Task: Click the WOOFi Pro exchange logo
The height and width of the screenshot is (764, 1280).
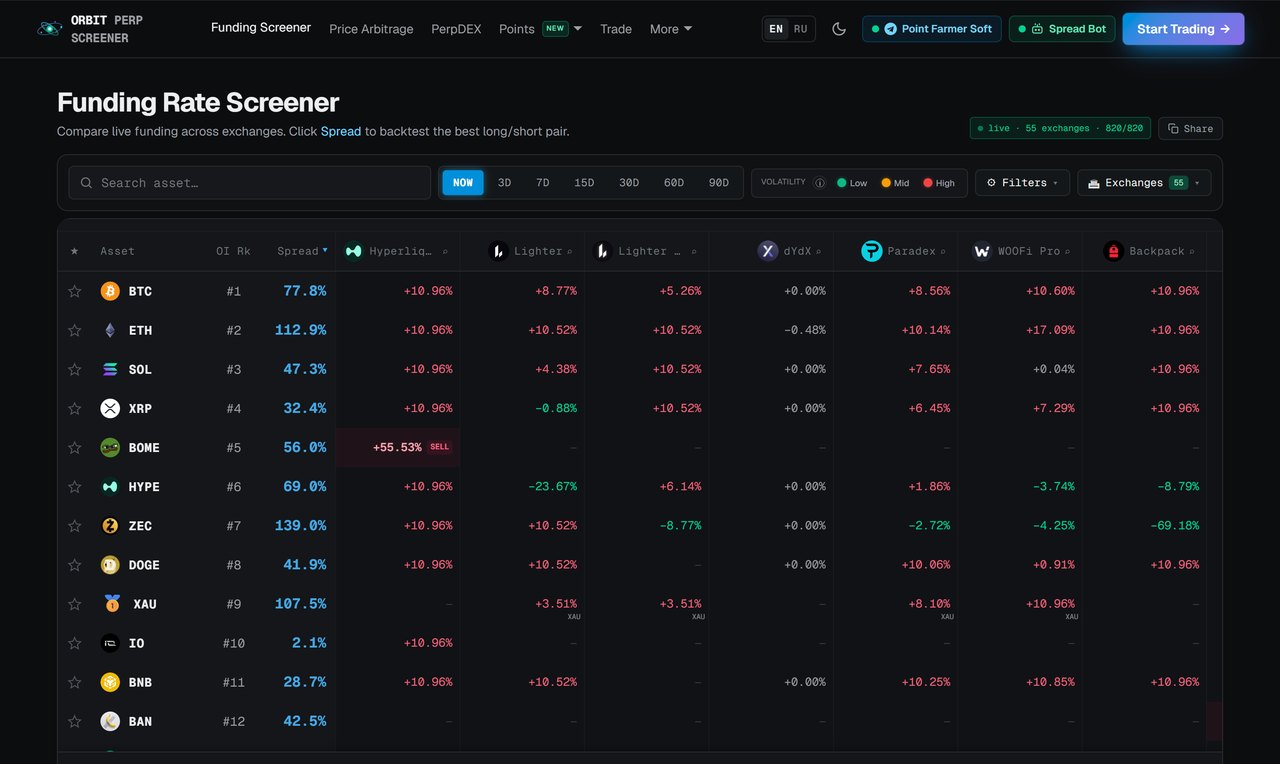Action: tap(982, 251)
